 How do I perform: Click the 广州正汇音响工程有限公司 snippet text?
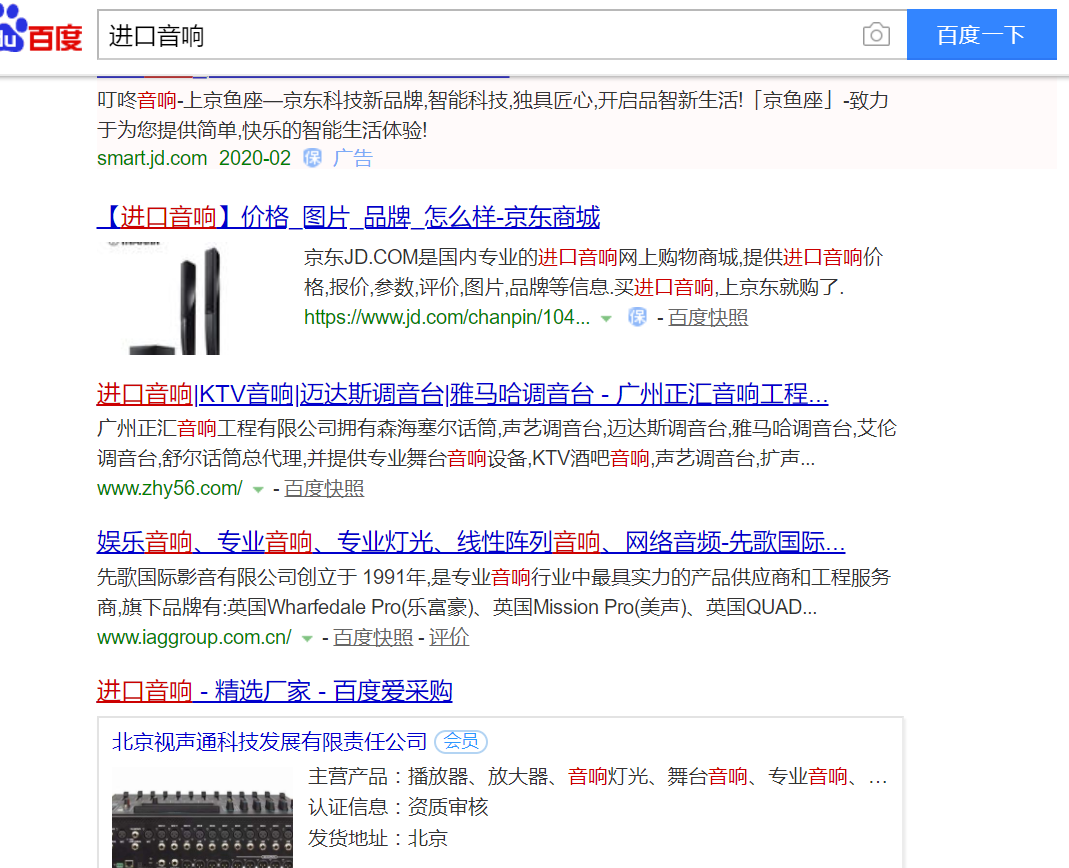[x=496, y=443]
